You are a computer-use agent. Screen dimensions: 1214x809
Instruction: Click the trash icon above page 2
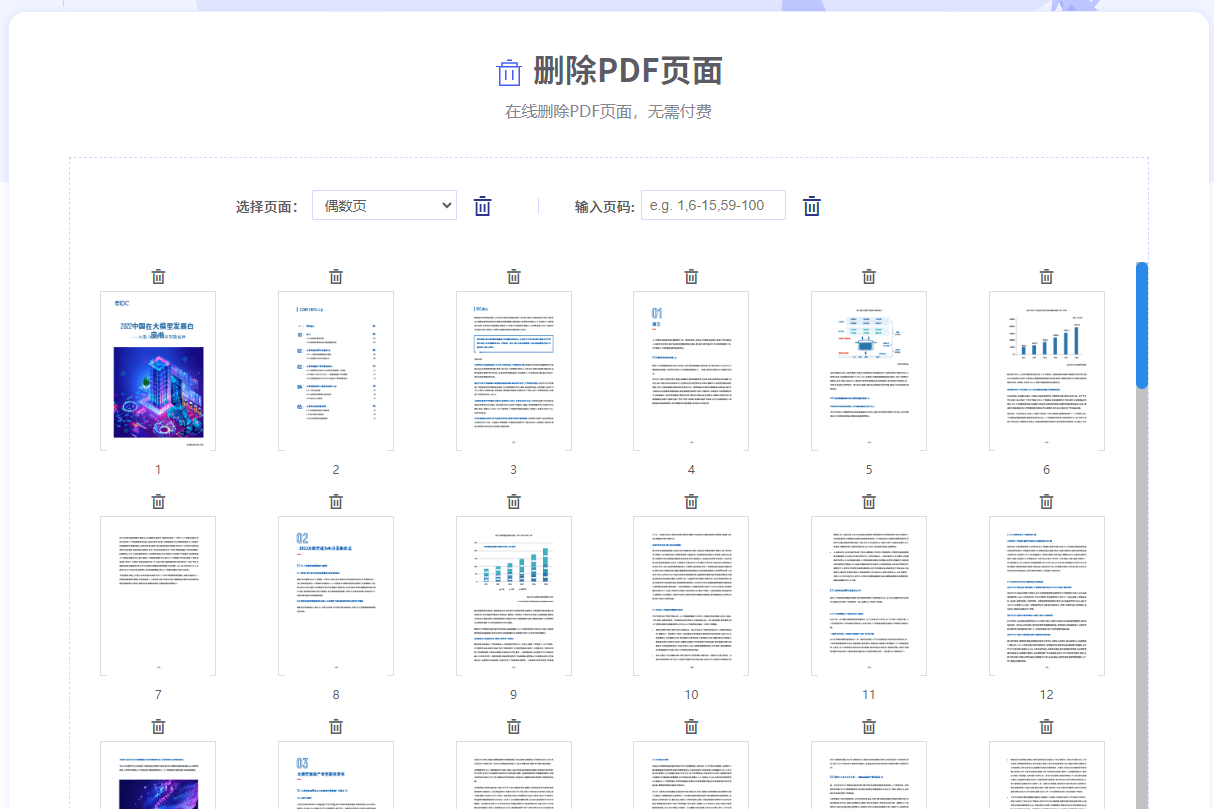pos(335,275)
